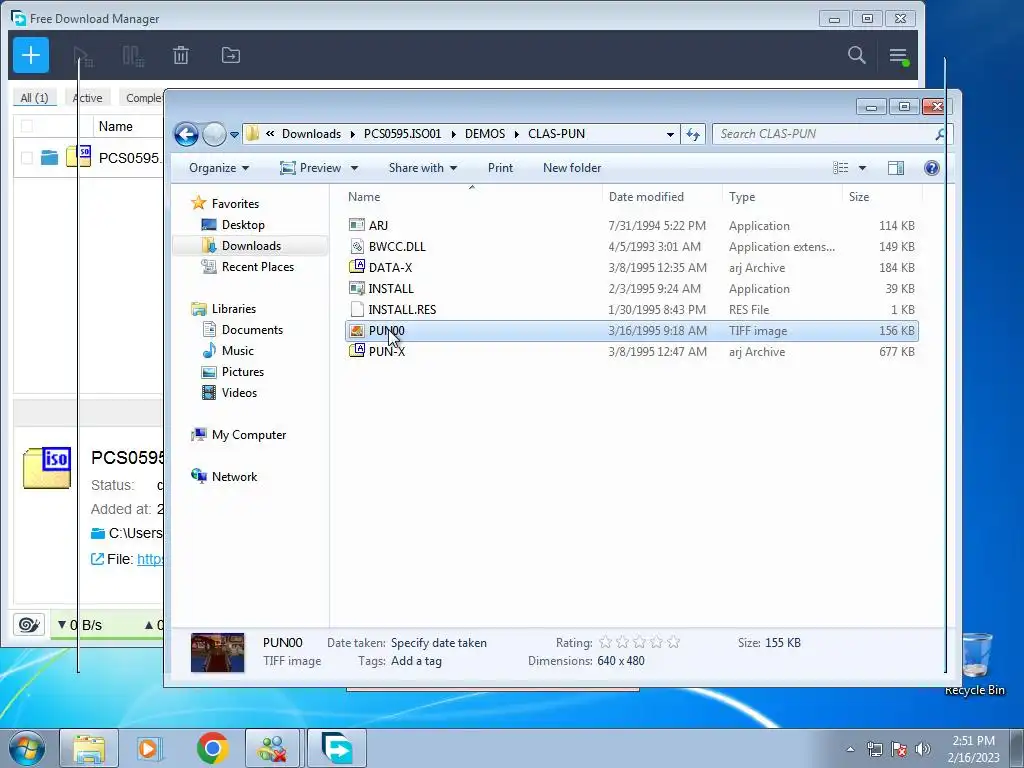Click the blue help question mark icon
The height and width of the screenshot is (768, 1024).
[931, 168]
